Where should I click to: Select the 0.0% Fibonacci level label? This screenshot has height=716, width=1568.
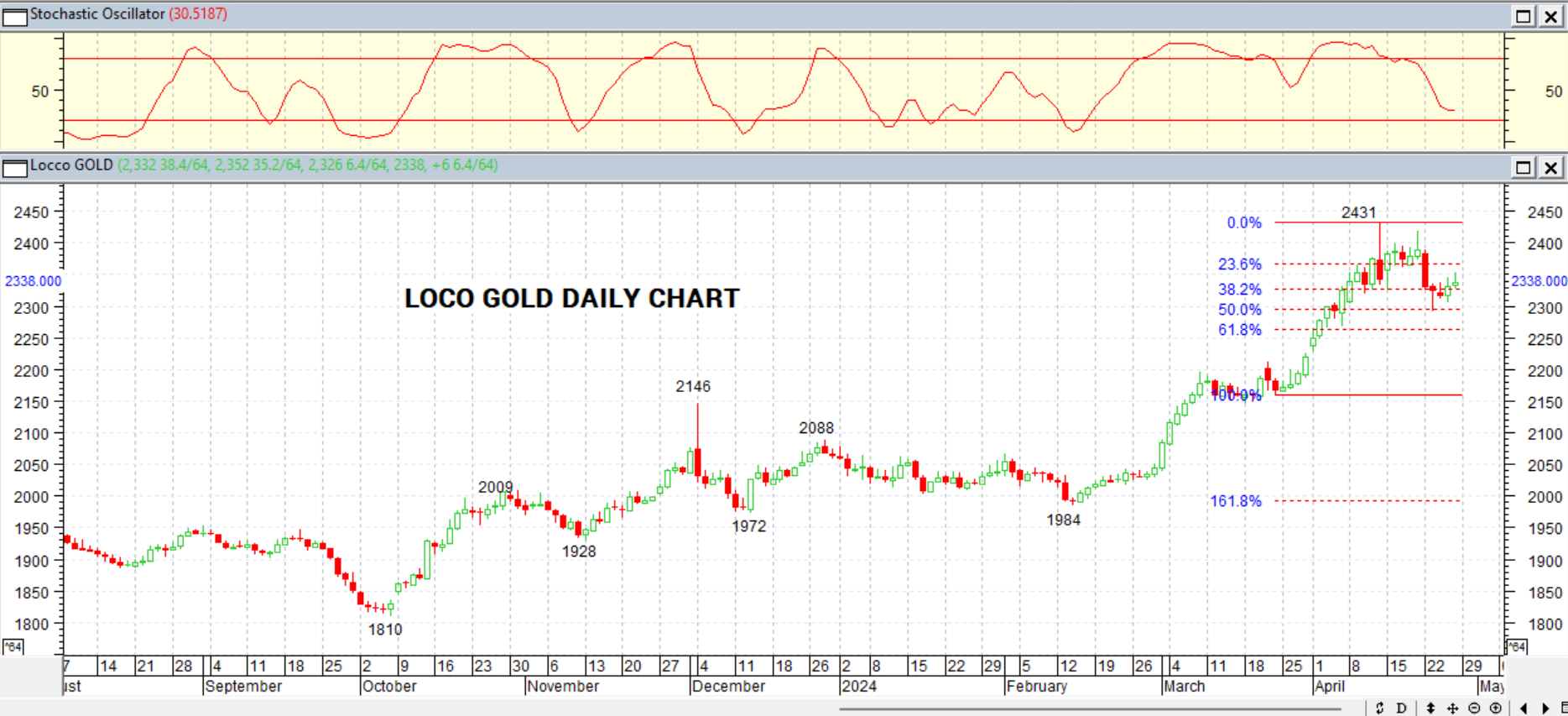pyautogui.click(x=1244, y=223)
